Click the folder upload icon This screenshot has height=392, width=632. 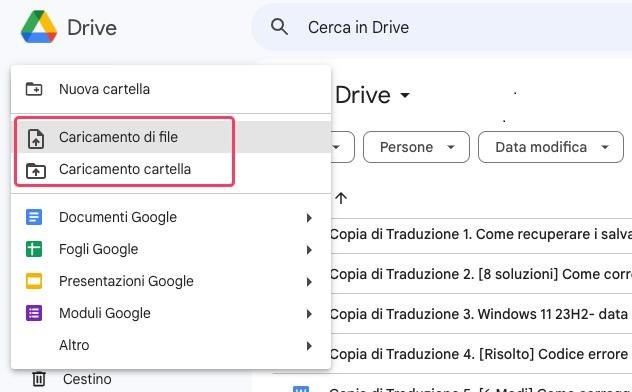tap(36, 171)
